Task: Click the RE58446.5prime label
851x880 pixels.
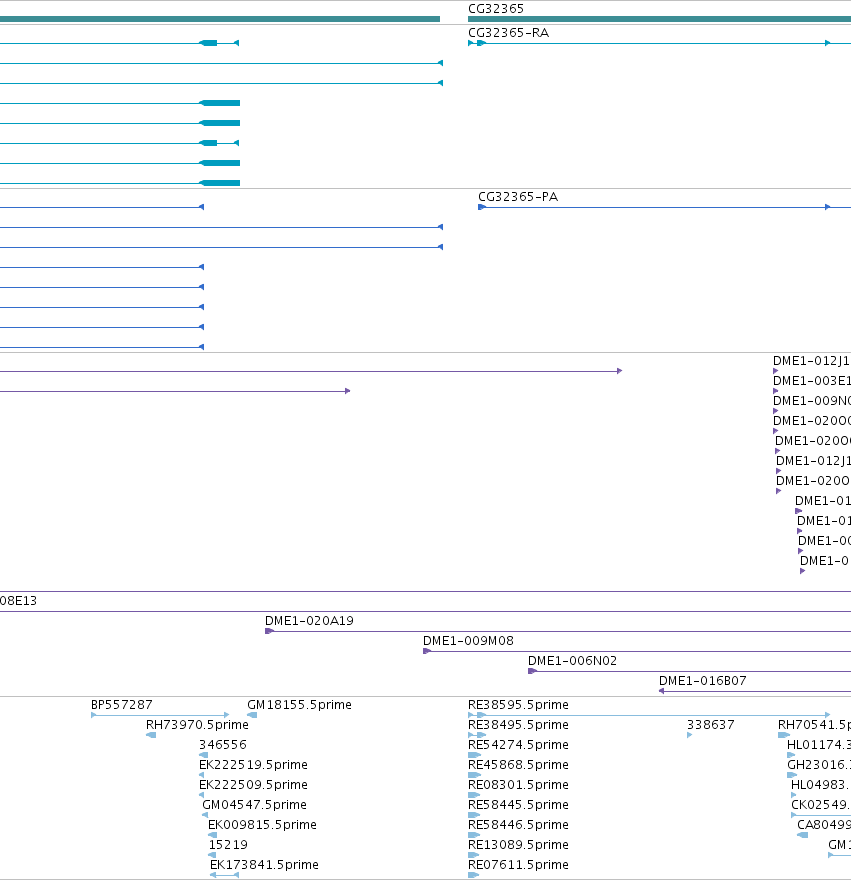Action: coord(518,825)
